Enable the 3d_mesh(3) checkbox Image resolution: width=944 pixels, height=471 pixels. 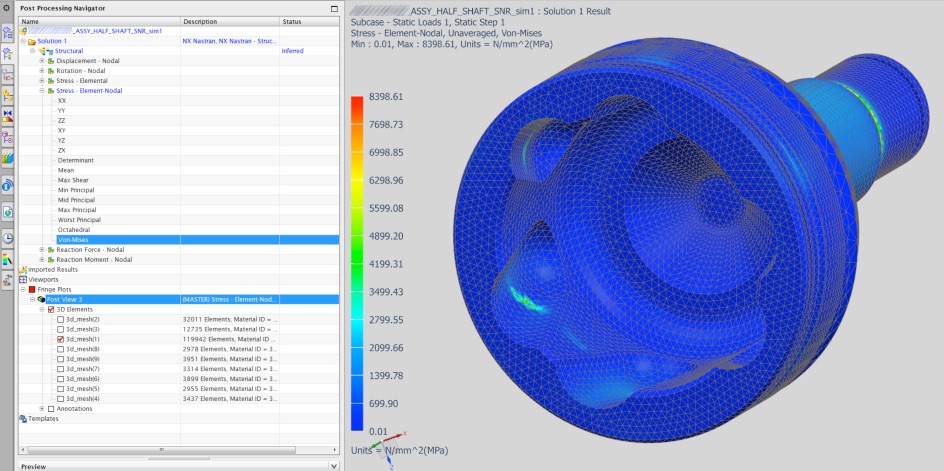60,329
